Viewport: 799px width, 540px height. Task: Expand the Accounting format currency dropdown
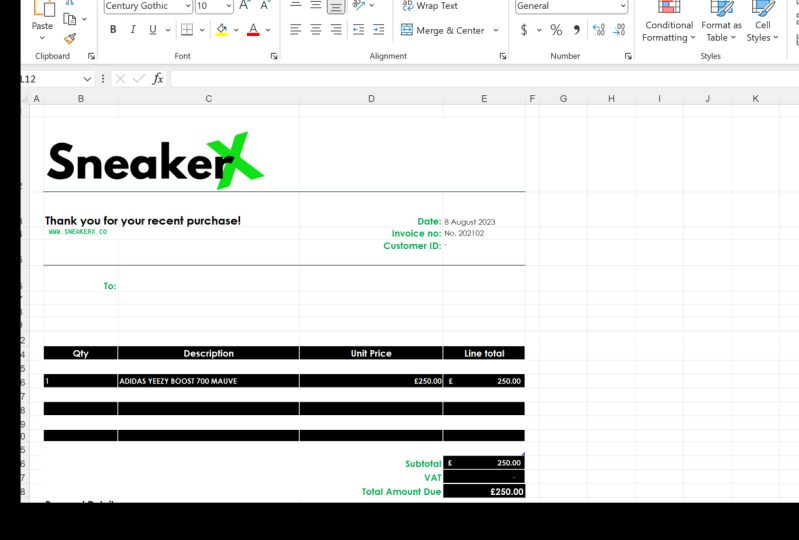(539, 30)
